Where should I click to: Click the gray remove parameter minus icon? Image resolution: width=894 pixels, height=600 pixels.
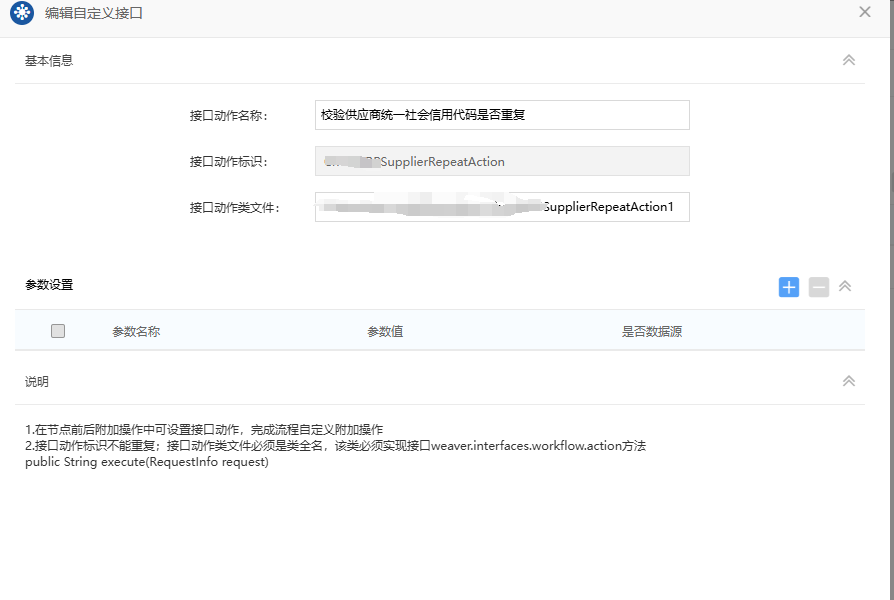[818, 287]
